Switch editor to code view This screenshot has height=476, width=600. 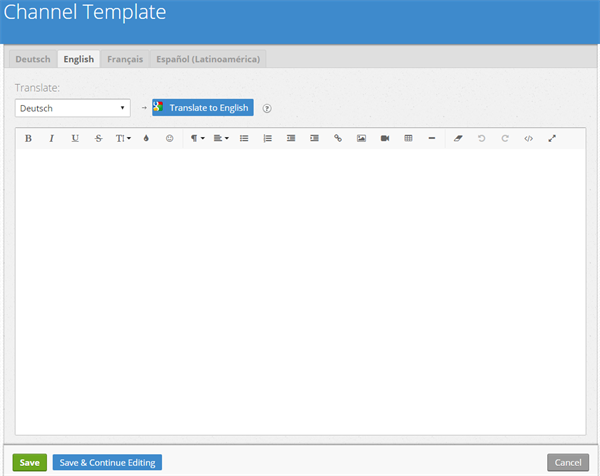pos(528,138)
